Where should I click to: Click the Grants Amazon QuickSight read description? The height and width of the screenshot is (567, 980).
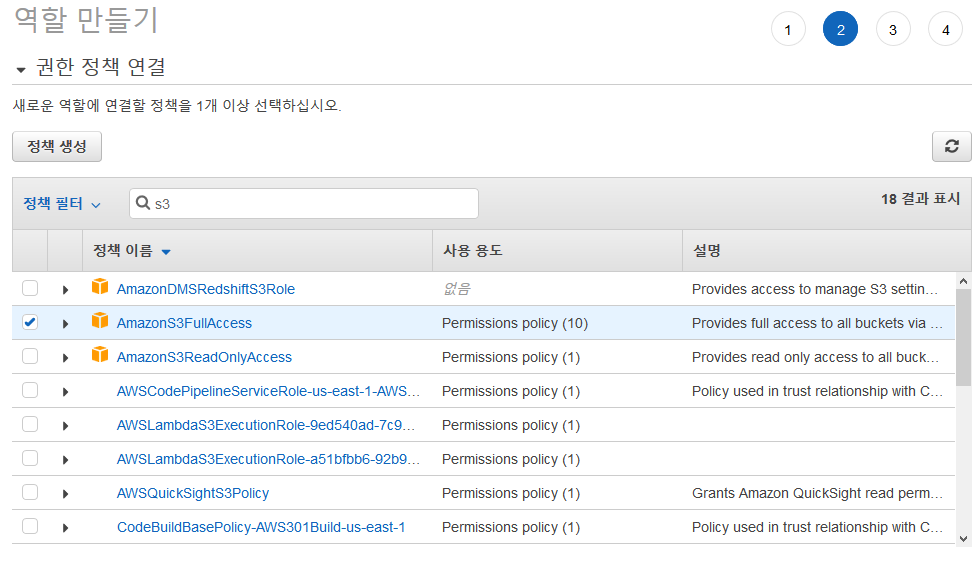pos(817,493)
